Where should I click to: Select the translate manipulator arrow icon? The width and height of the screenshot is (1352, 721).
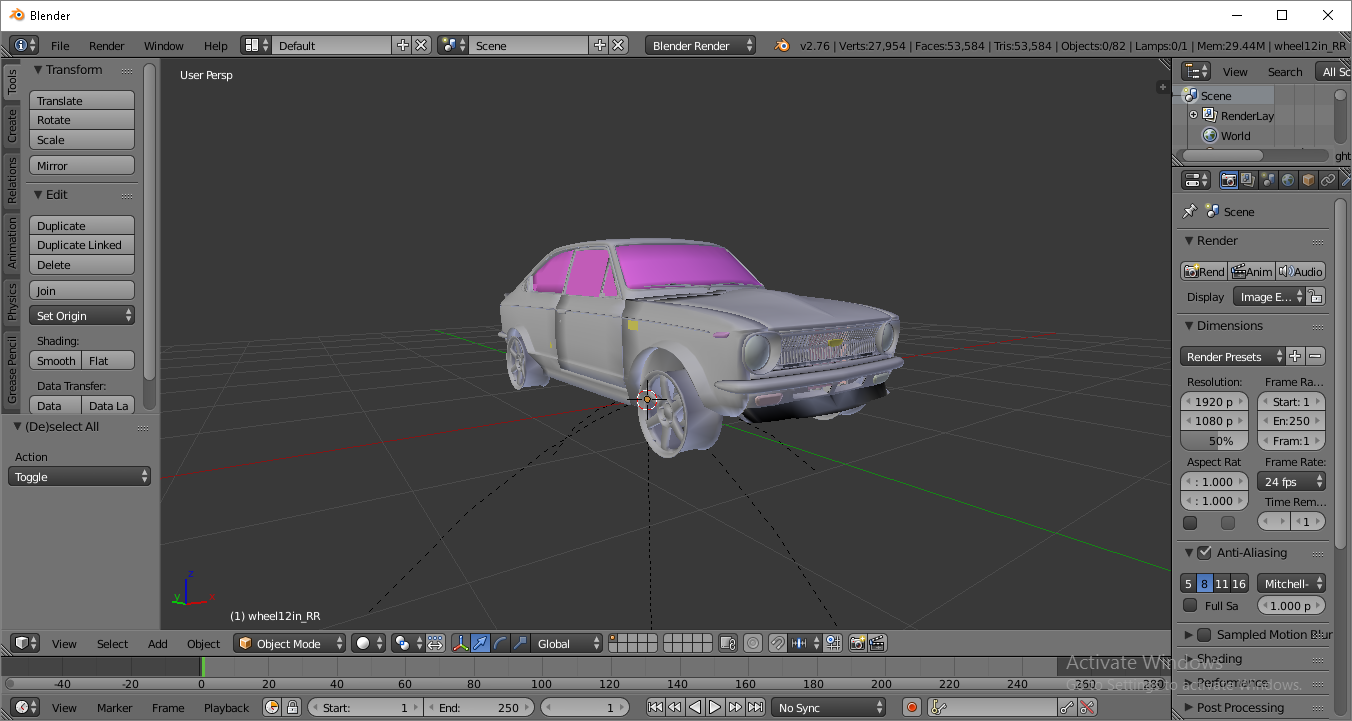pos(480,644)
